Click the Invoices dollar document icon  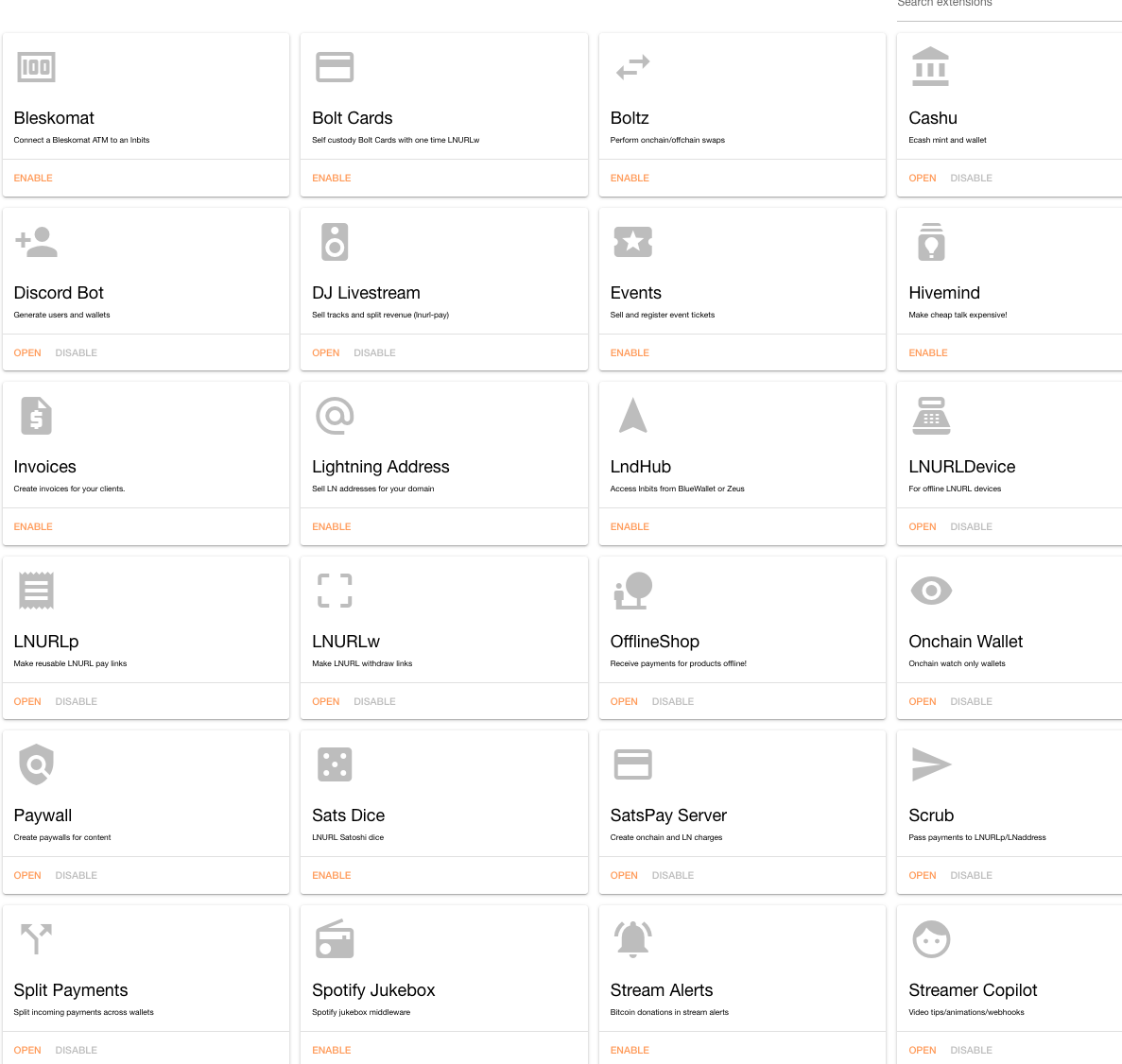(x=36, y=416)
